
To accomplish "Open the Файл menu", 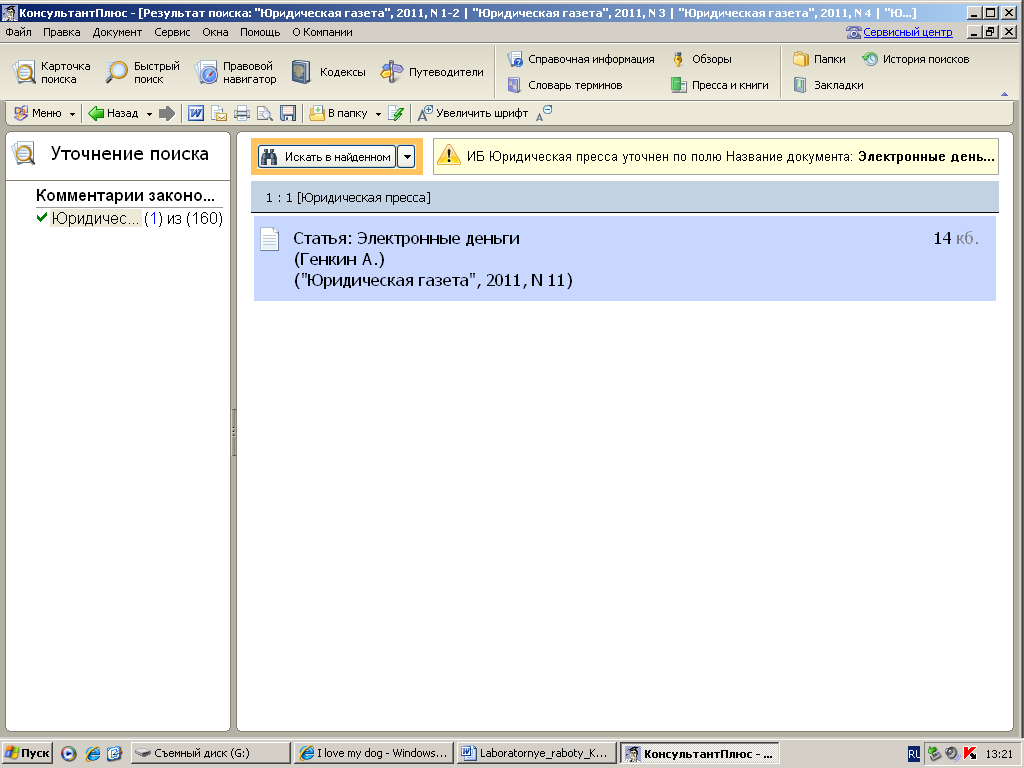I will point(18,32).
